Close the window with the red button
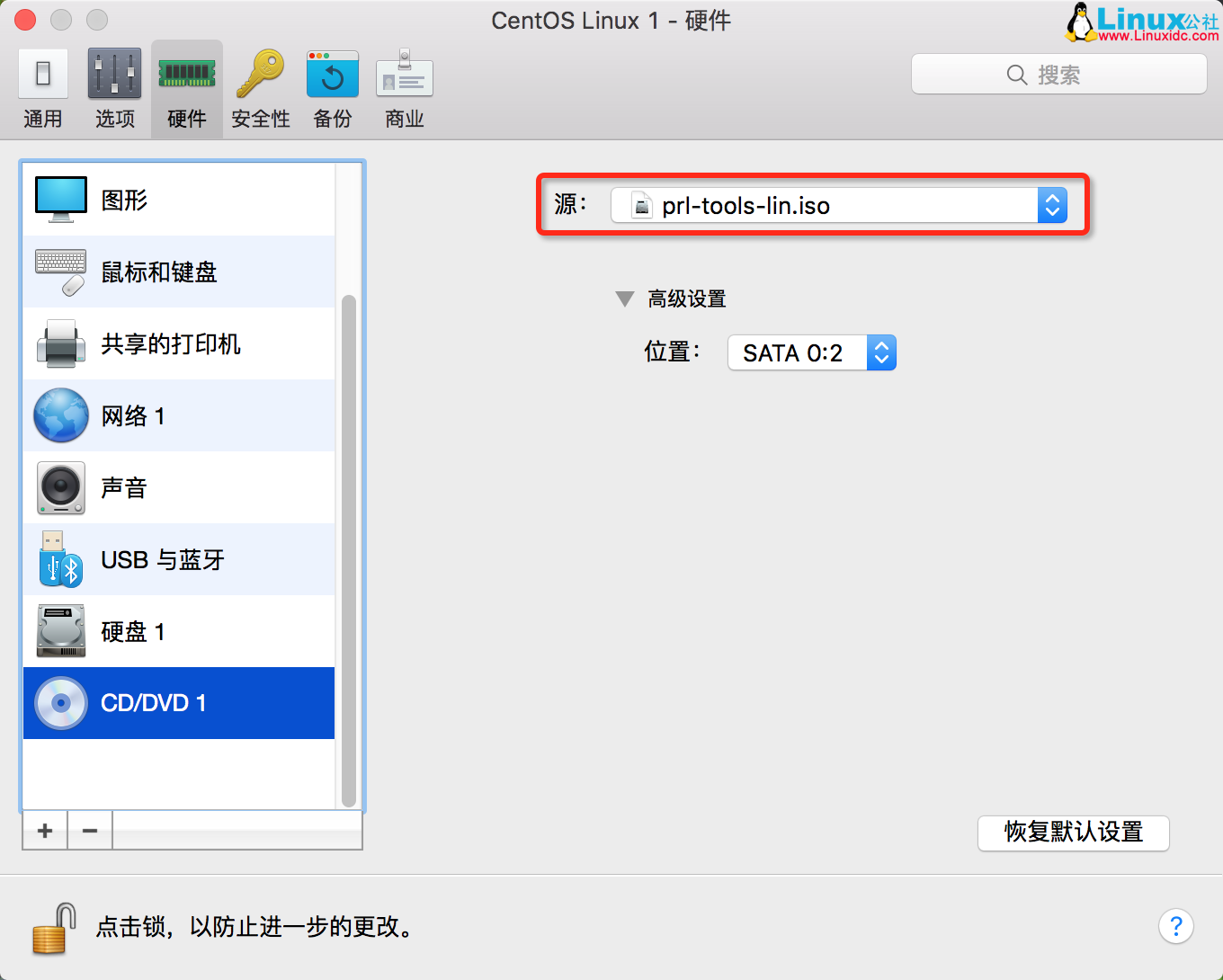The height and width of the screenshot is (980, 1223). tap(26, 20)
